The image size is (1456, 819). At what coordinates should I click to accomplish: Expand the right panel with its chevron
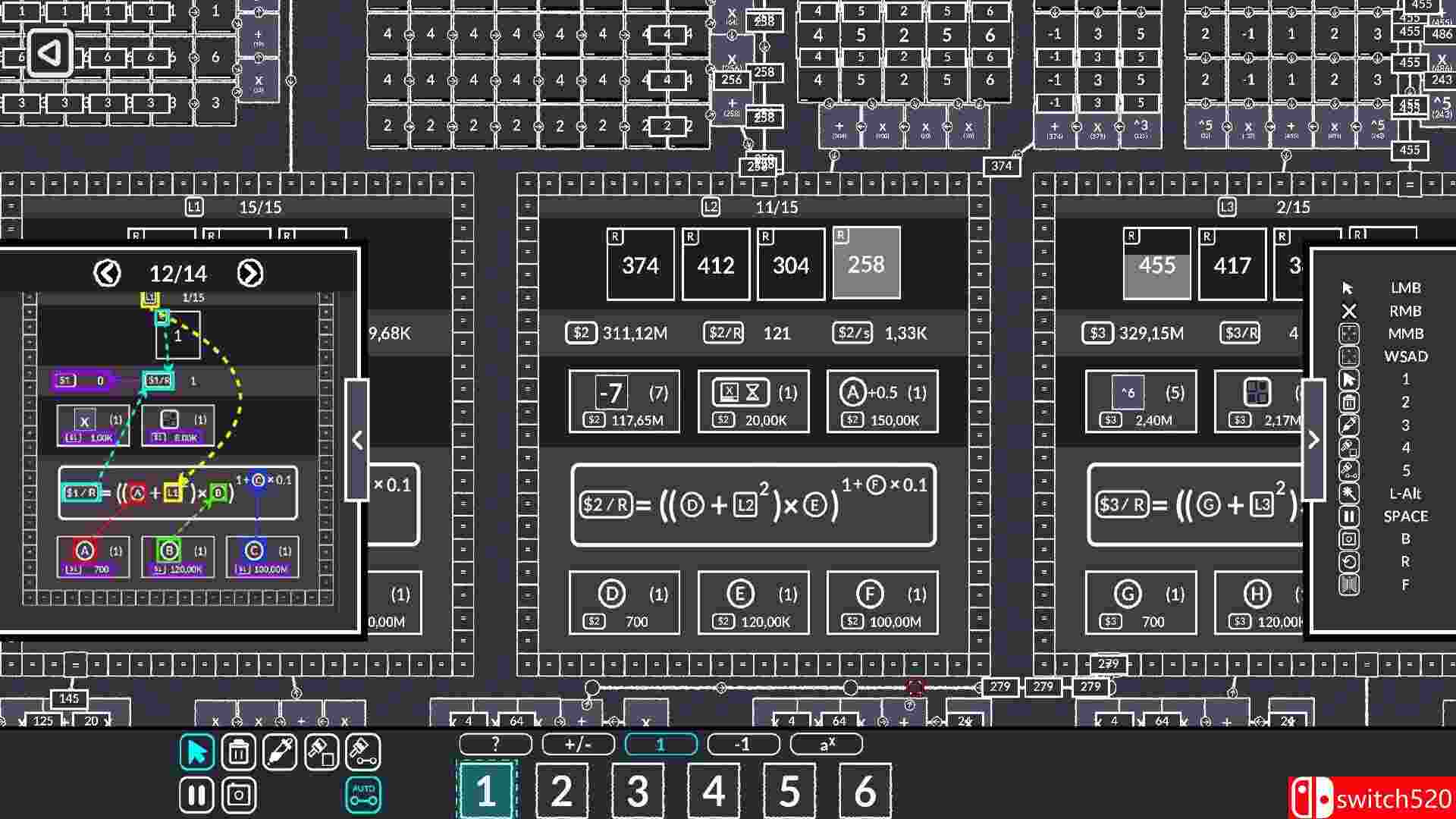(x=1314, y=440)
